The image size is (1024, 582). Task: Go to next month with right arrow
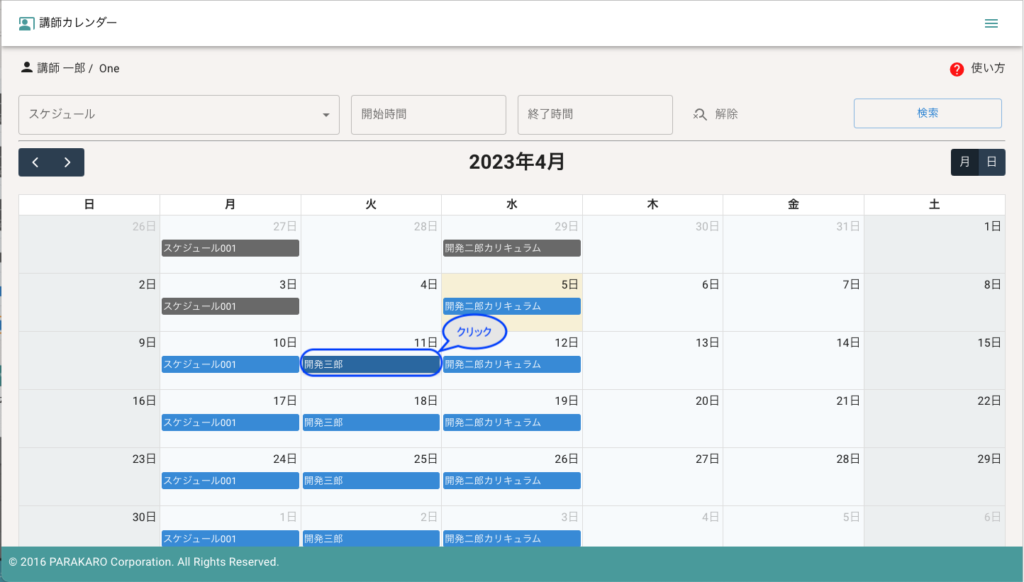click(x=67, y=162)
